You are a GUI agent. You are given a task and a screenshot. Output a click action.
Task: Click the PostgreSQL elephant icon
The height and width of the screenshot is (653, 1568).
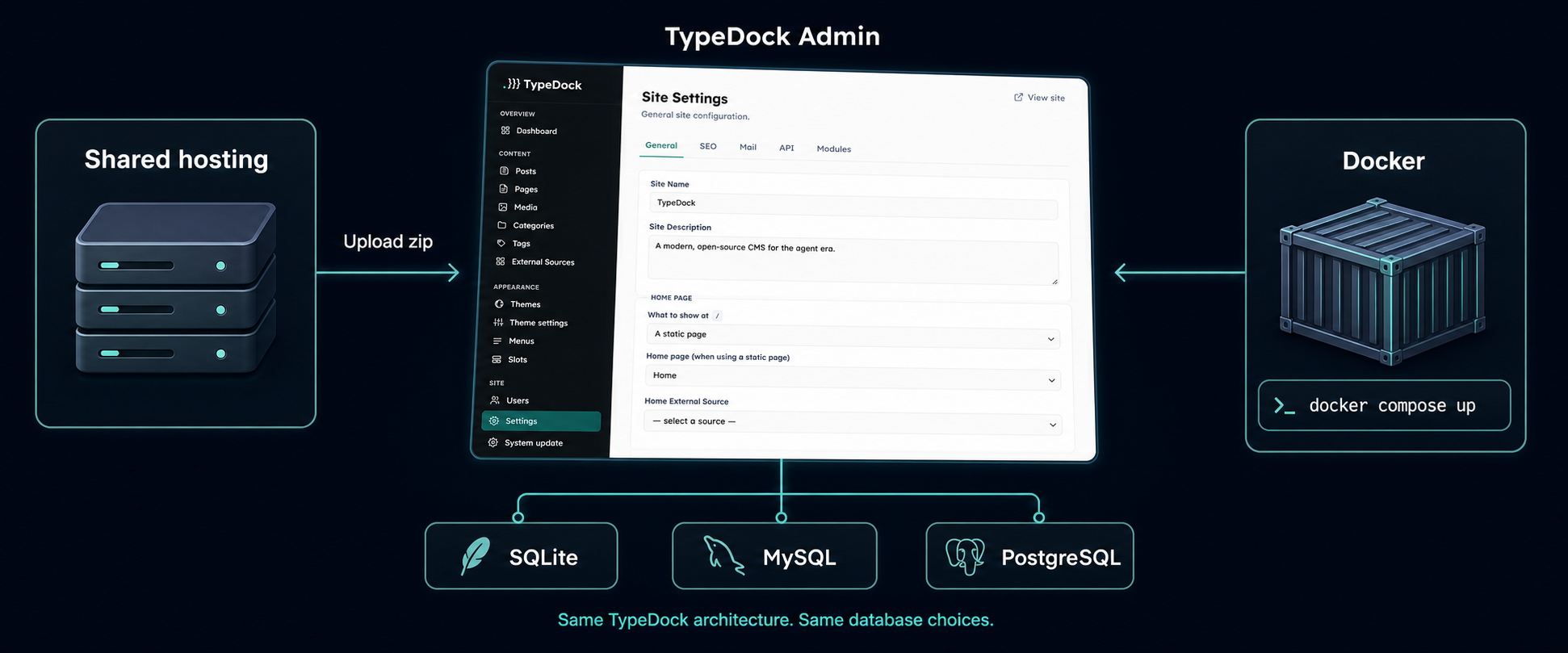point(965,556)
